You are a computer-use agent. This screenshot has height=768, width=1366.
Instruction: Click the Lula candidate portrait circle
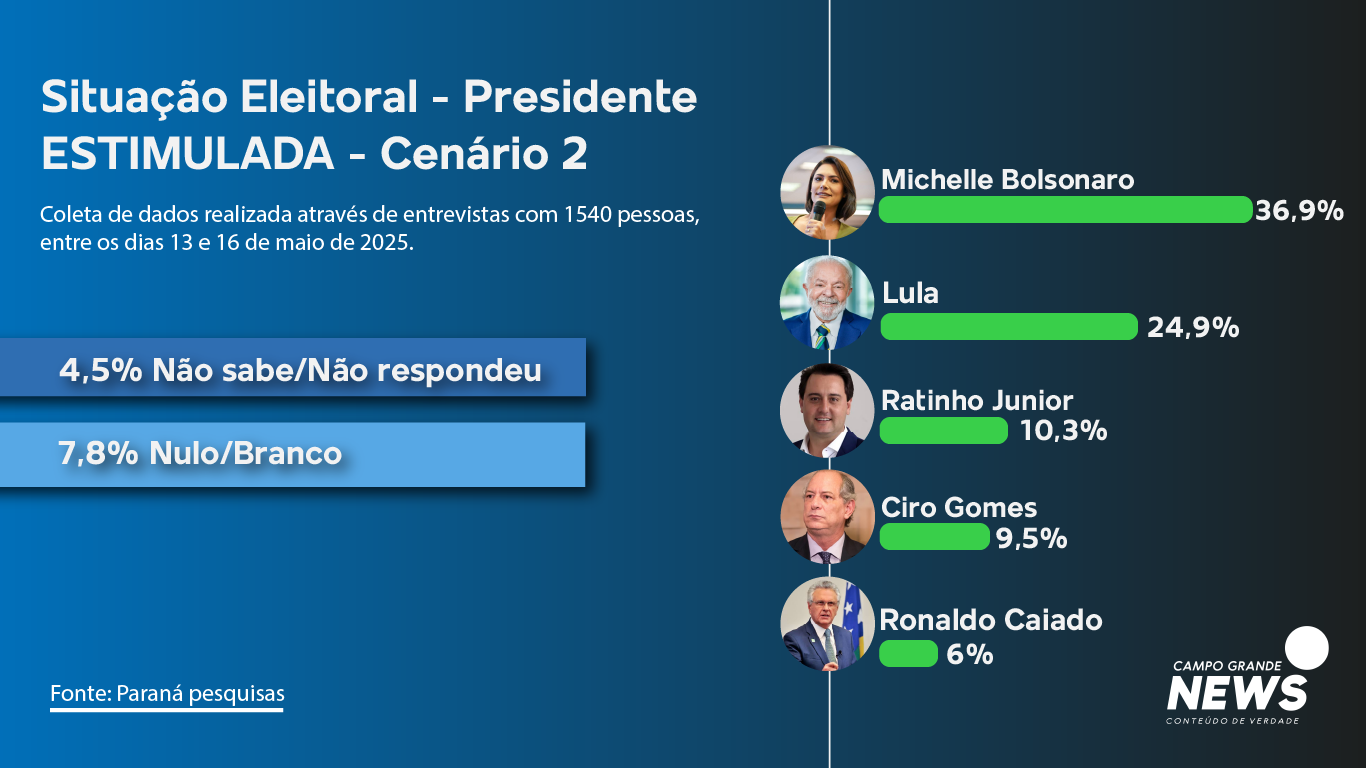827,302
